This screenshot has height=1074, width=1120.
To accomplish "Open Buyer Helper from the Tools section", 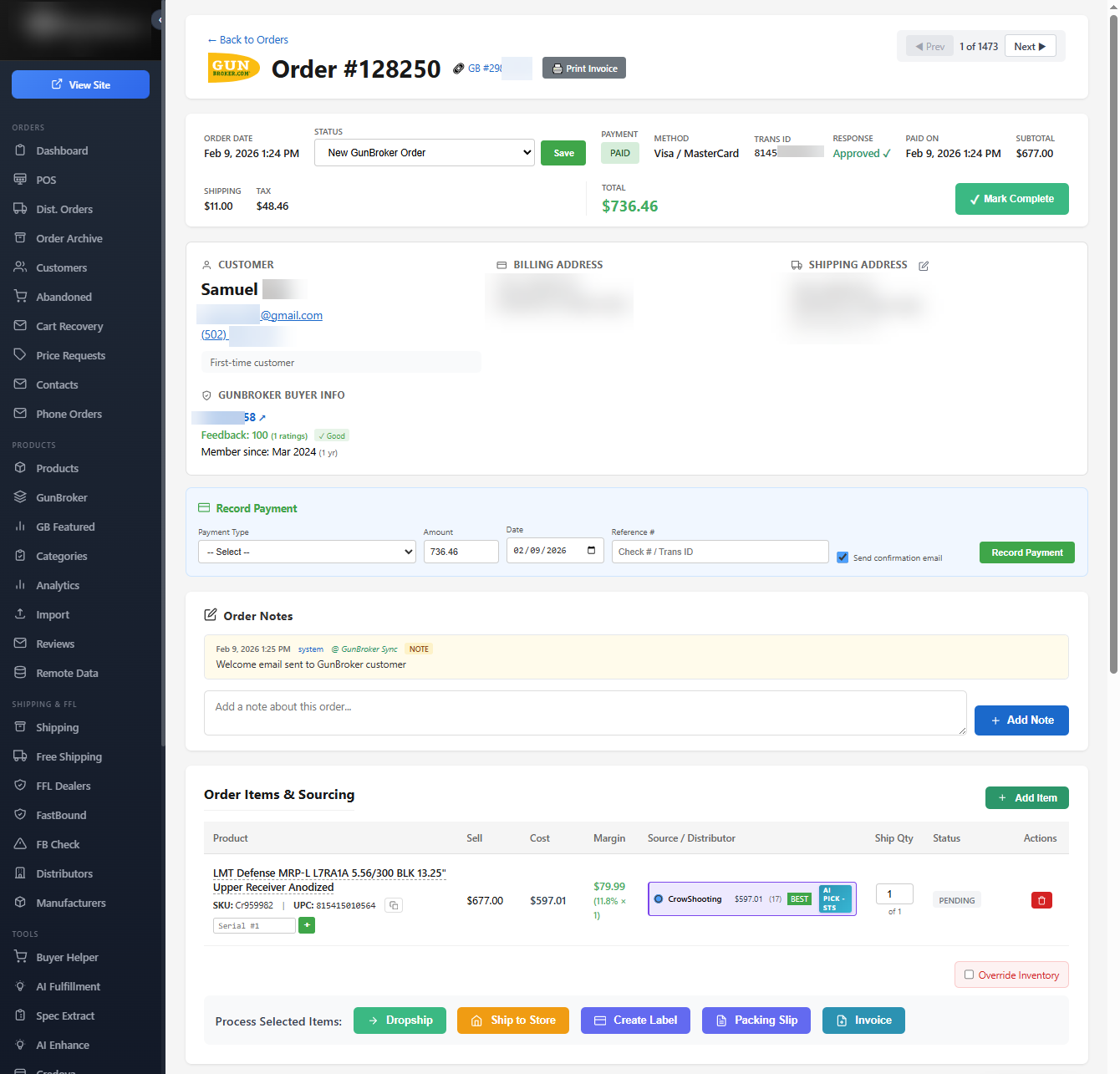I will tap(21, 957).
